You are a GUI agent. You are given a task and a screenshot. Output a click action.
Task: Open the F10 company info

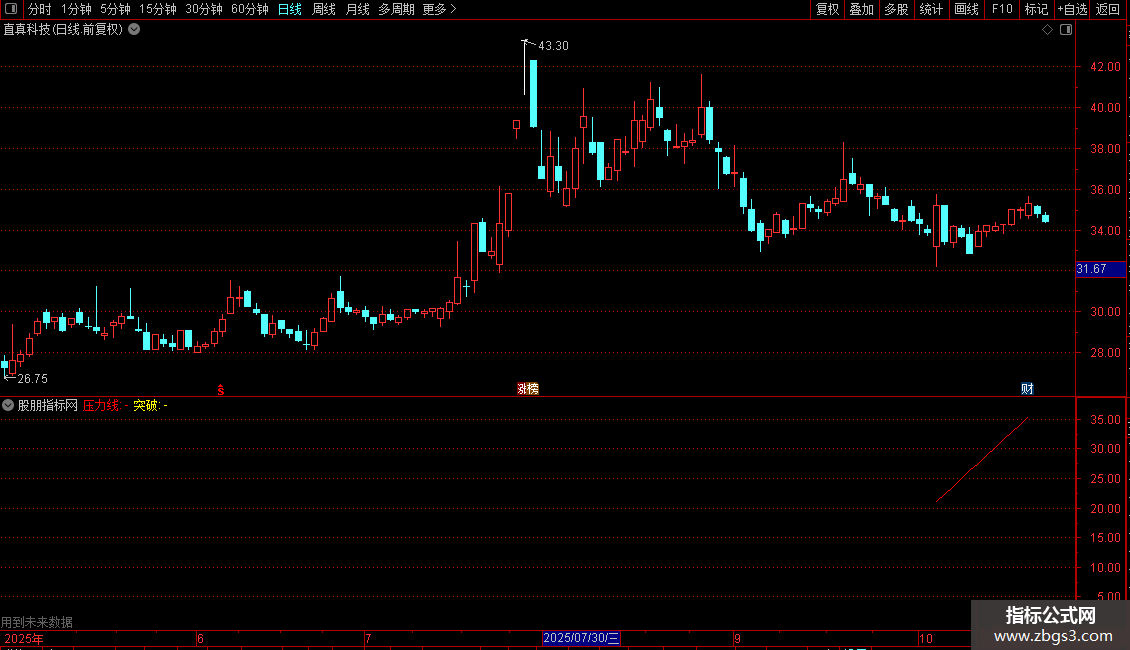1002,9
